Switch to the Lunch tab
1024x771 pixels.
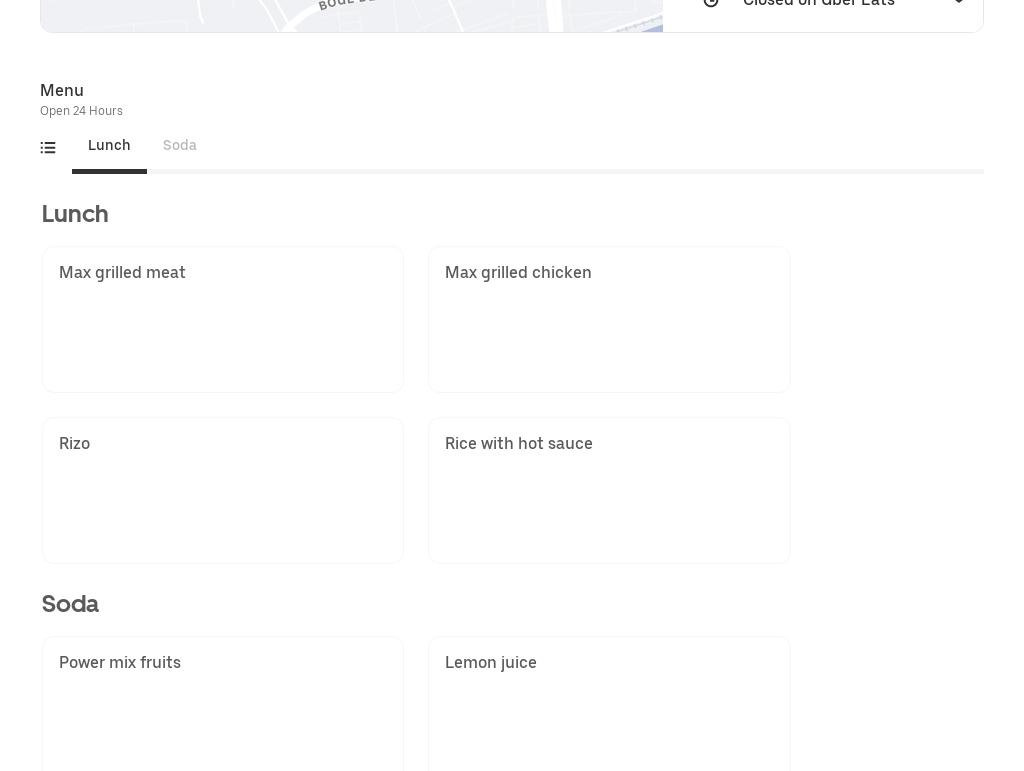pyautogui.click(x=109, y=146)
